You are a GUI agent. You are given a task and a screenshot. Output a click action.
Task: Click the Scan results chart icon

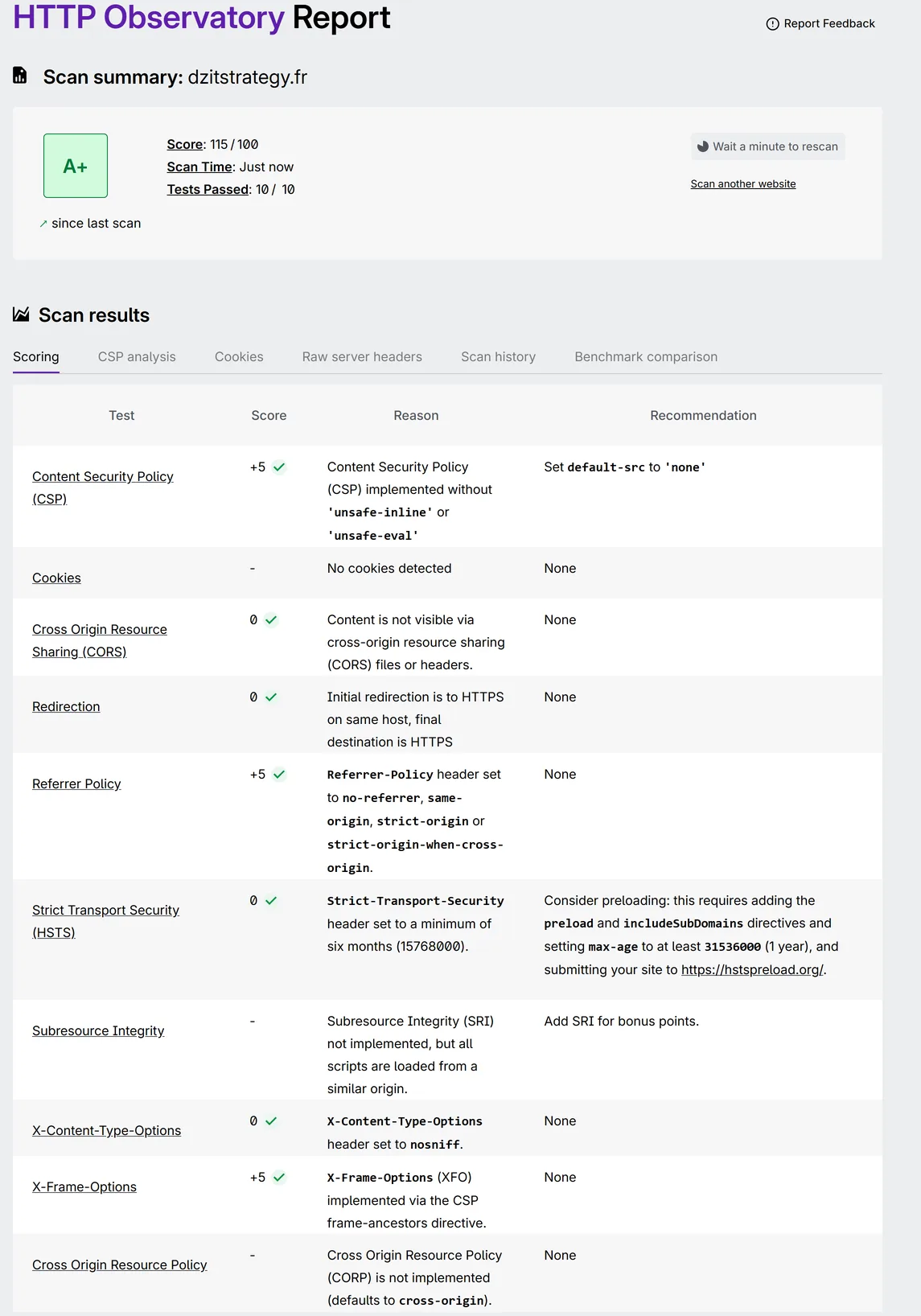(x=21, y=315)
